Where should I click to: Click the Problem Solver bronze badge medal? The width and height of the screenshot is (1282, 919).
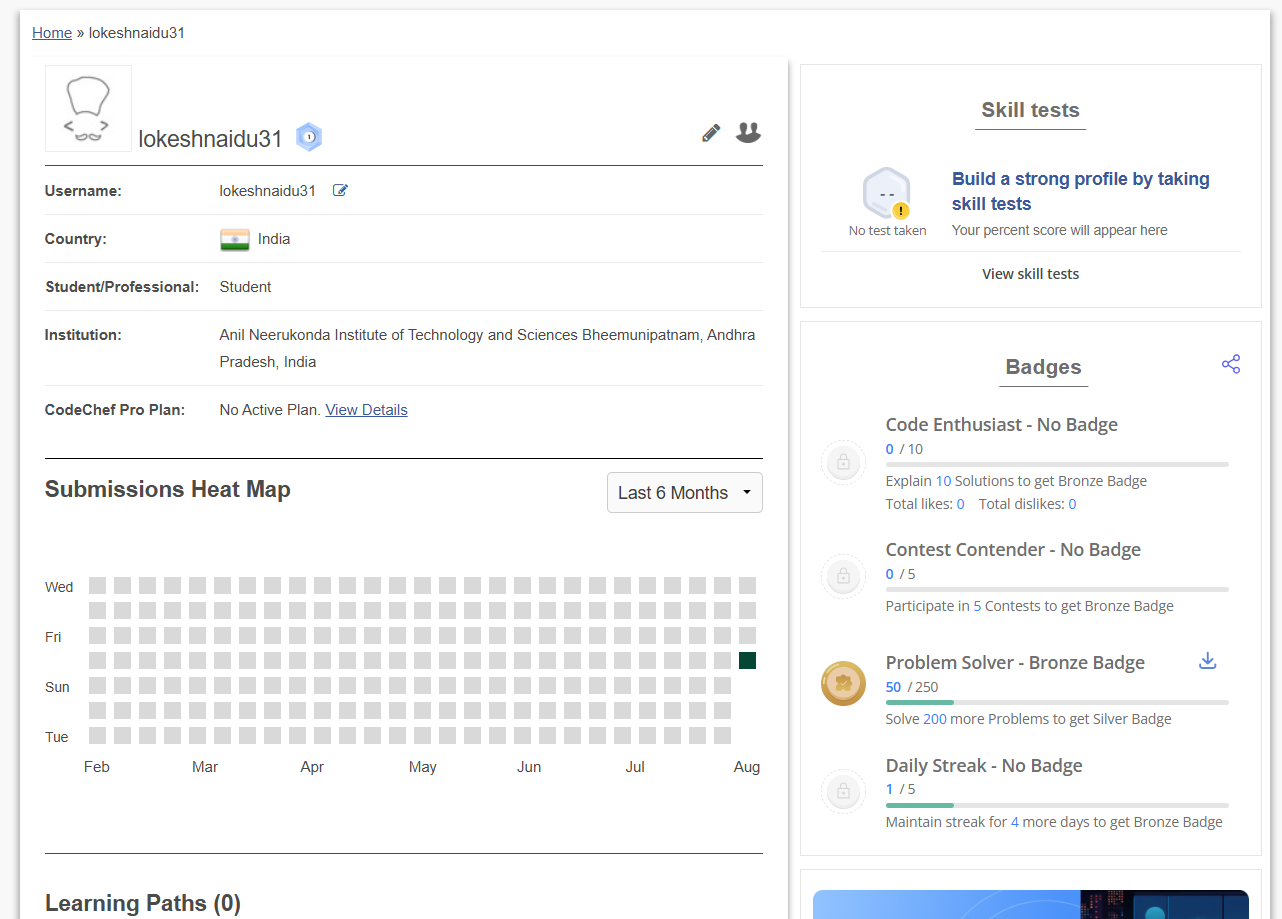pos(844,683)
